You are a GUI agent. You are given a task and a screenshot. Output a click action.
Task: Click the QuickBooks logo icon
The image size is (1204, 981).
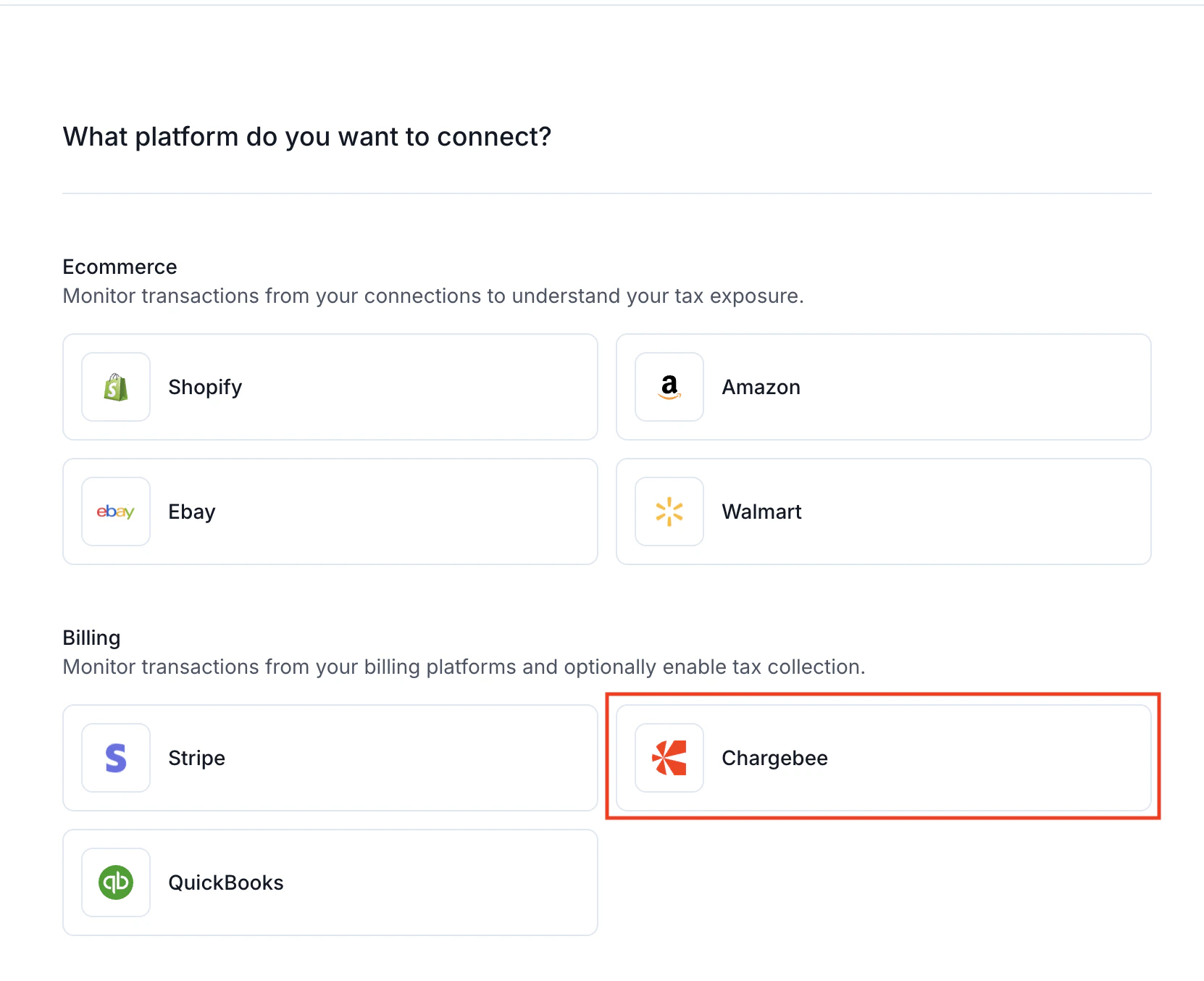[x=116, y=882]
